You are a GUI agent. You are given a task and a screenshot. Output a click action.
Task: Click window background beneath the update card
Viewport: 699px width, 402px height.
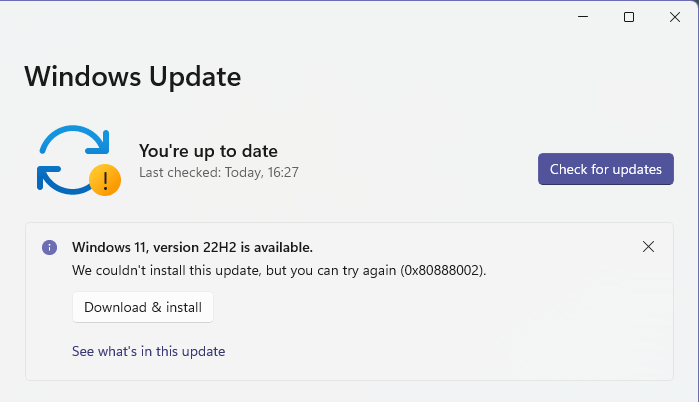[x=350, y=392]
